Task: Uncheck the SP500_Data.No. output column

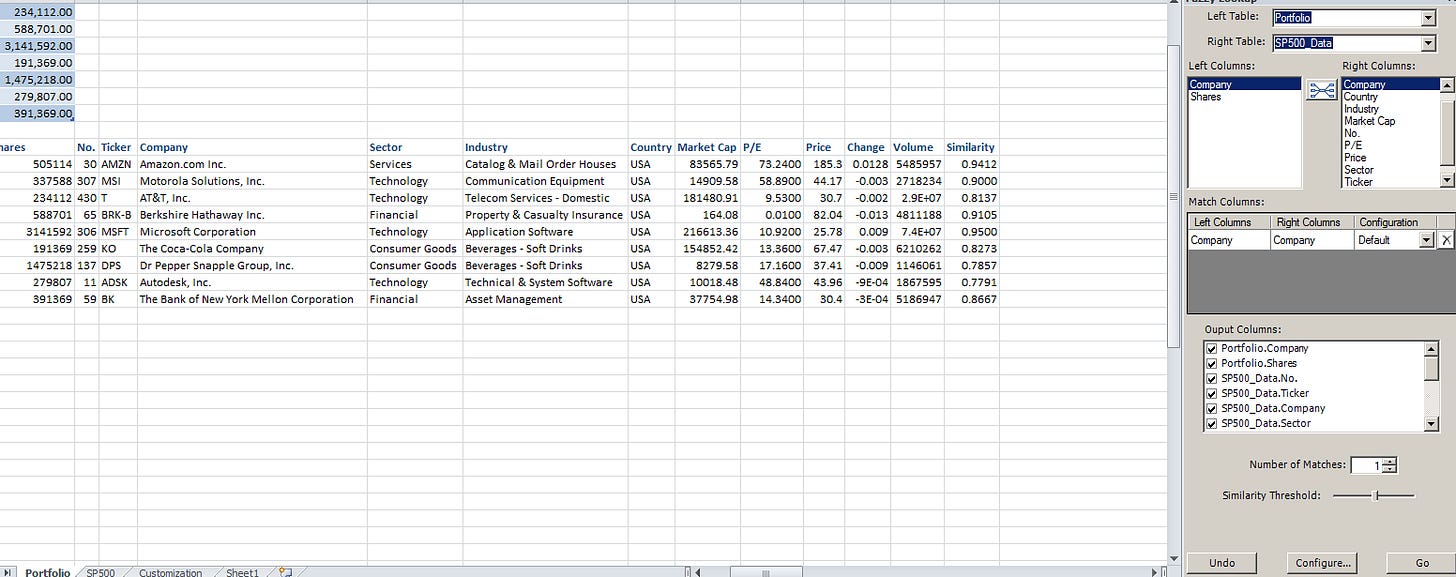Action: [x=1212, y=378]
